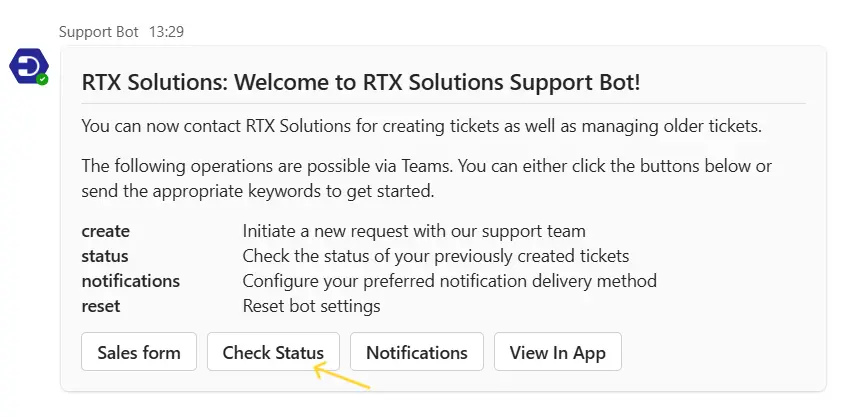Viewport: 861px width, 417px height.
Task: Click the View In App button
Action: (557, 352)
